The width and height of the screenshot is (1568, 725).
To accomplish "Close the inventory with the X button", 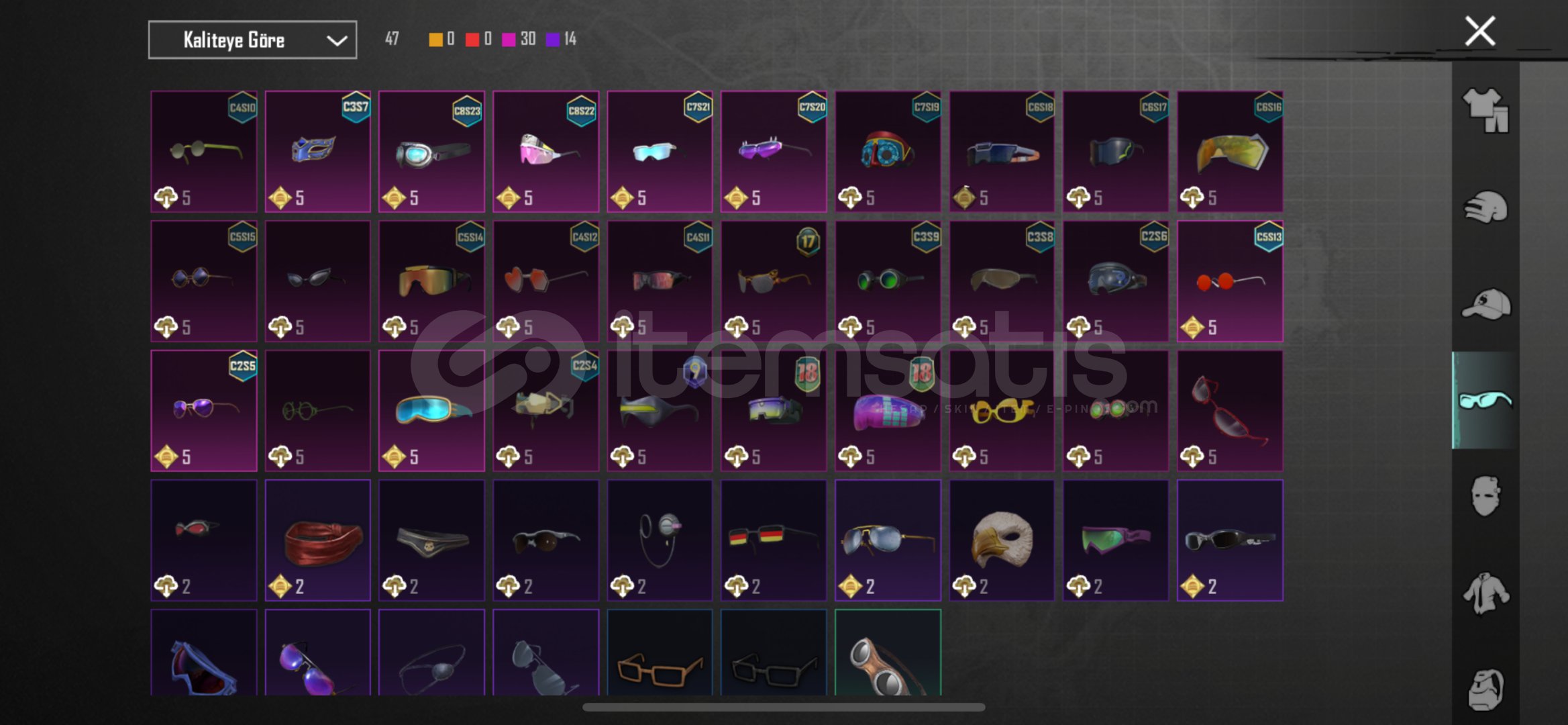I will [x=1479, y=31].
